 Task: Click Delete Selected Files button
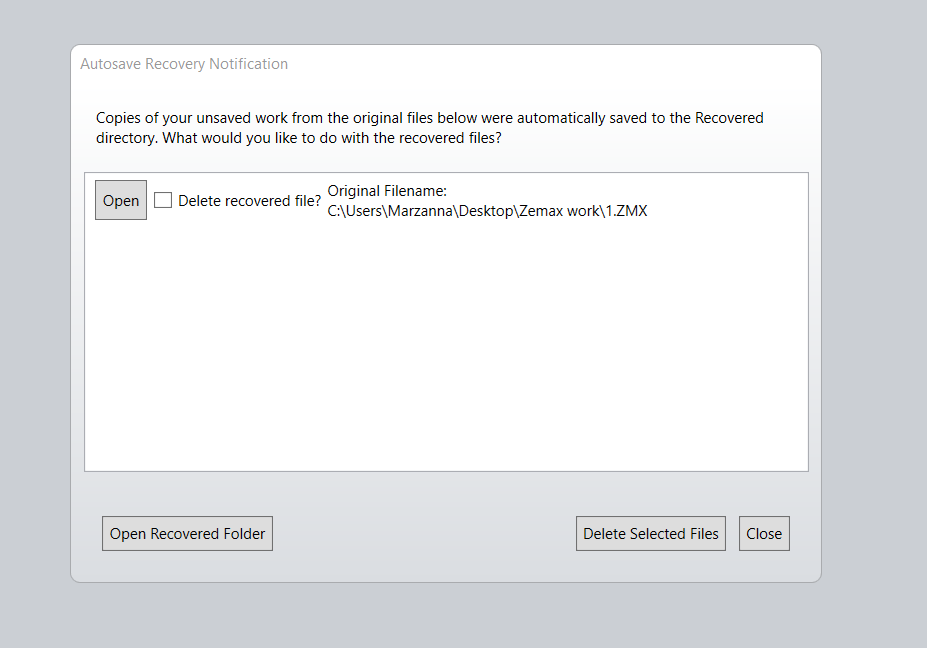(x=651, y=533)
